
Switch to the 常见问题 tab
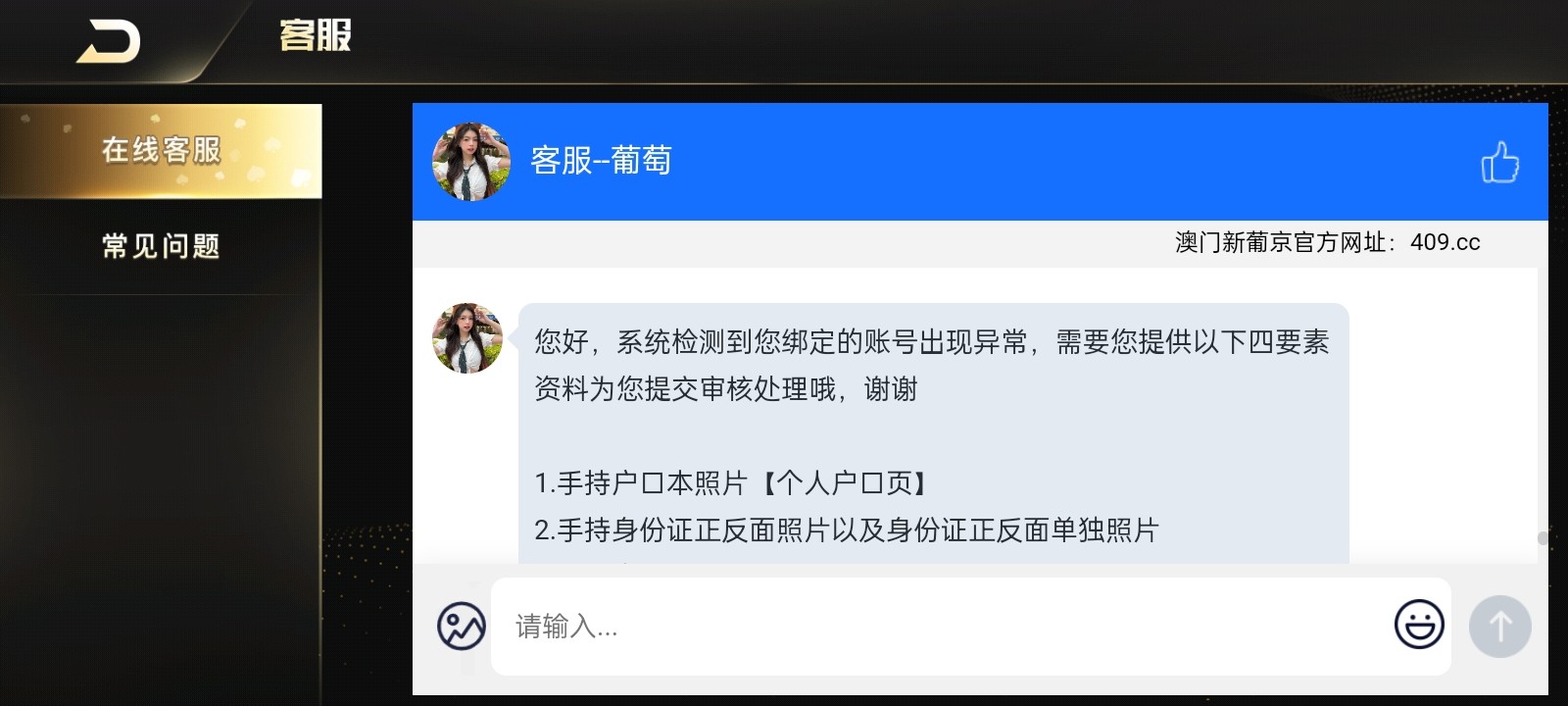coord(161,246)
